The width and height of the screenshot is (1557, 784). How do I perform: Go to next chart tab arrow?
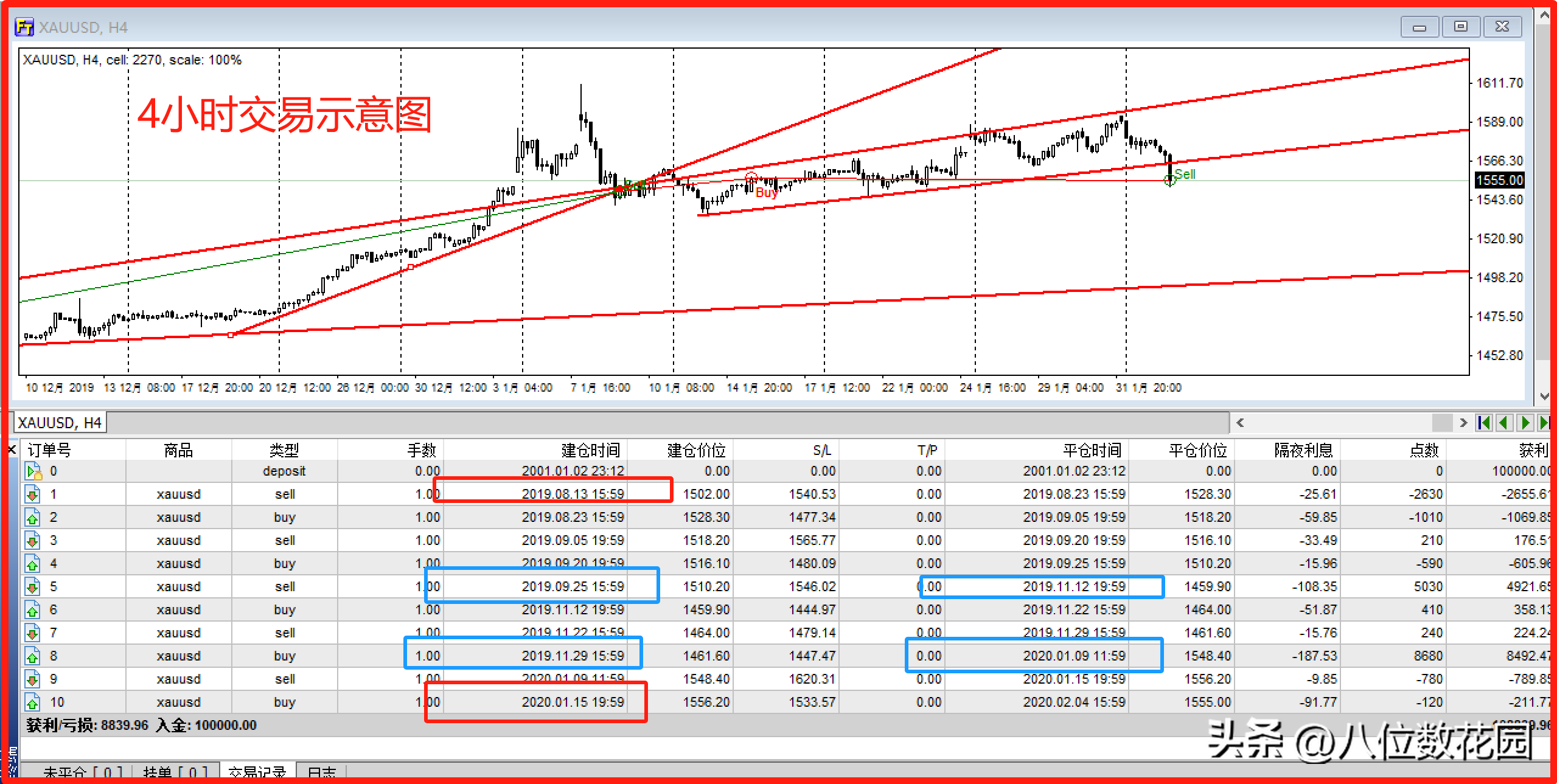(1525, 423)
